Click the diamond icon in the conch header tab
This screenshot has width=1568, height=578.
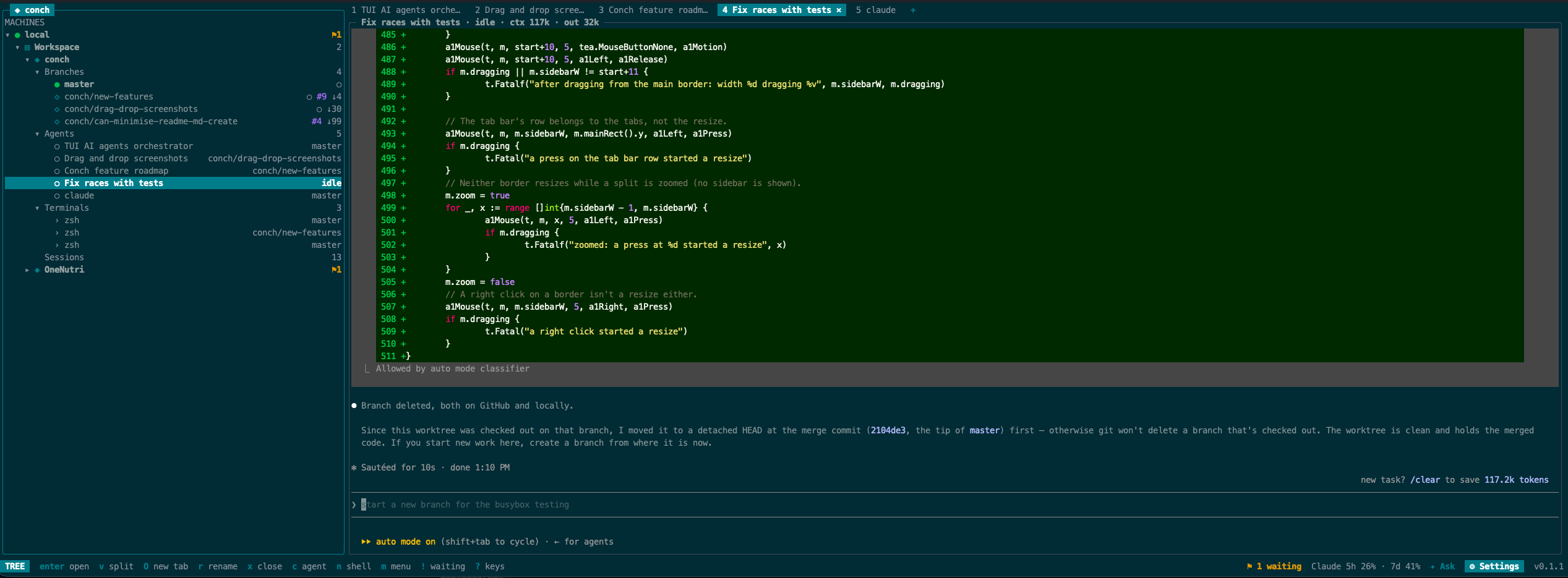(17, 10)
